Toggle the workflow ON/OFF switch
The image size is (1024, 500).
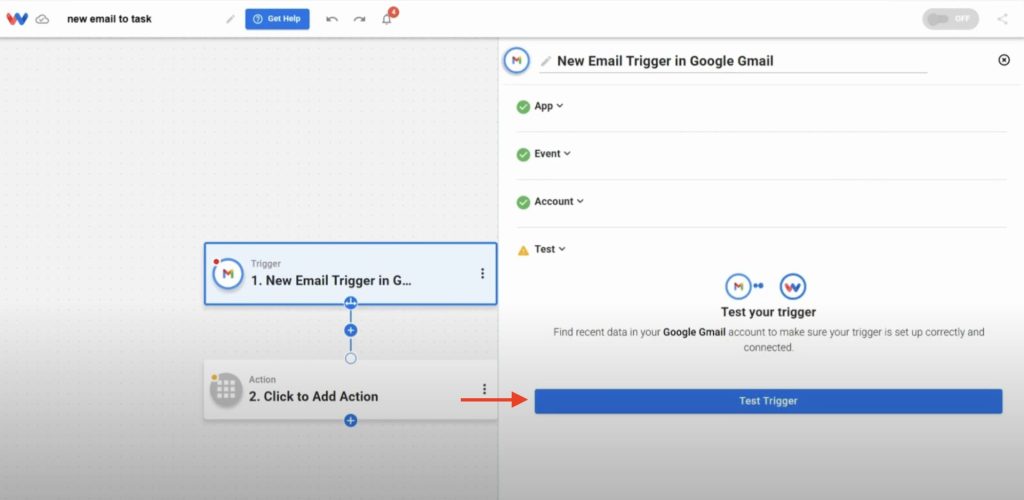coord(950,19)
